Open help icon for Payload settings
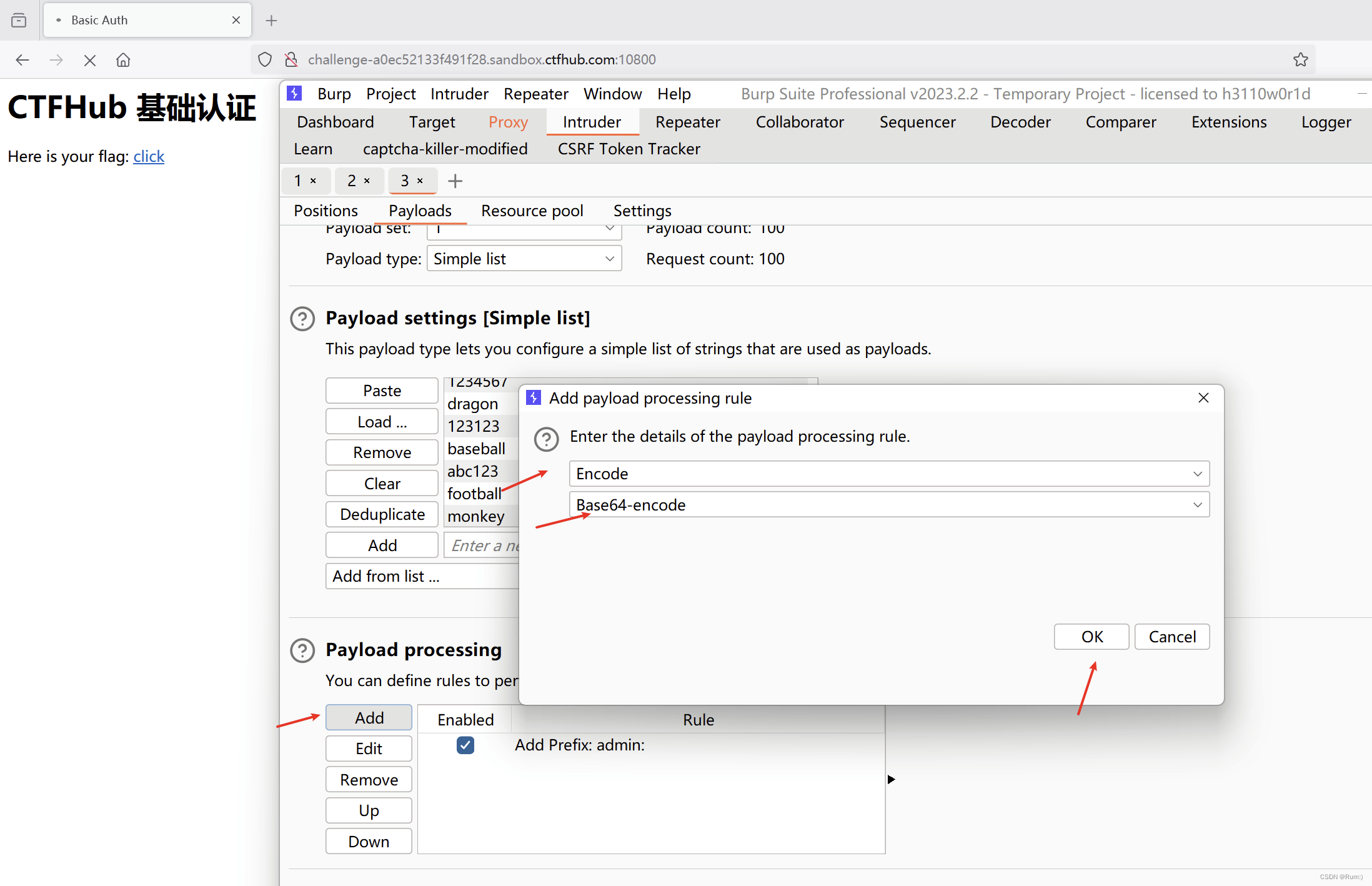This screenshot has height=886, width=1372. 302,319
